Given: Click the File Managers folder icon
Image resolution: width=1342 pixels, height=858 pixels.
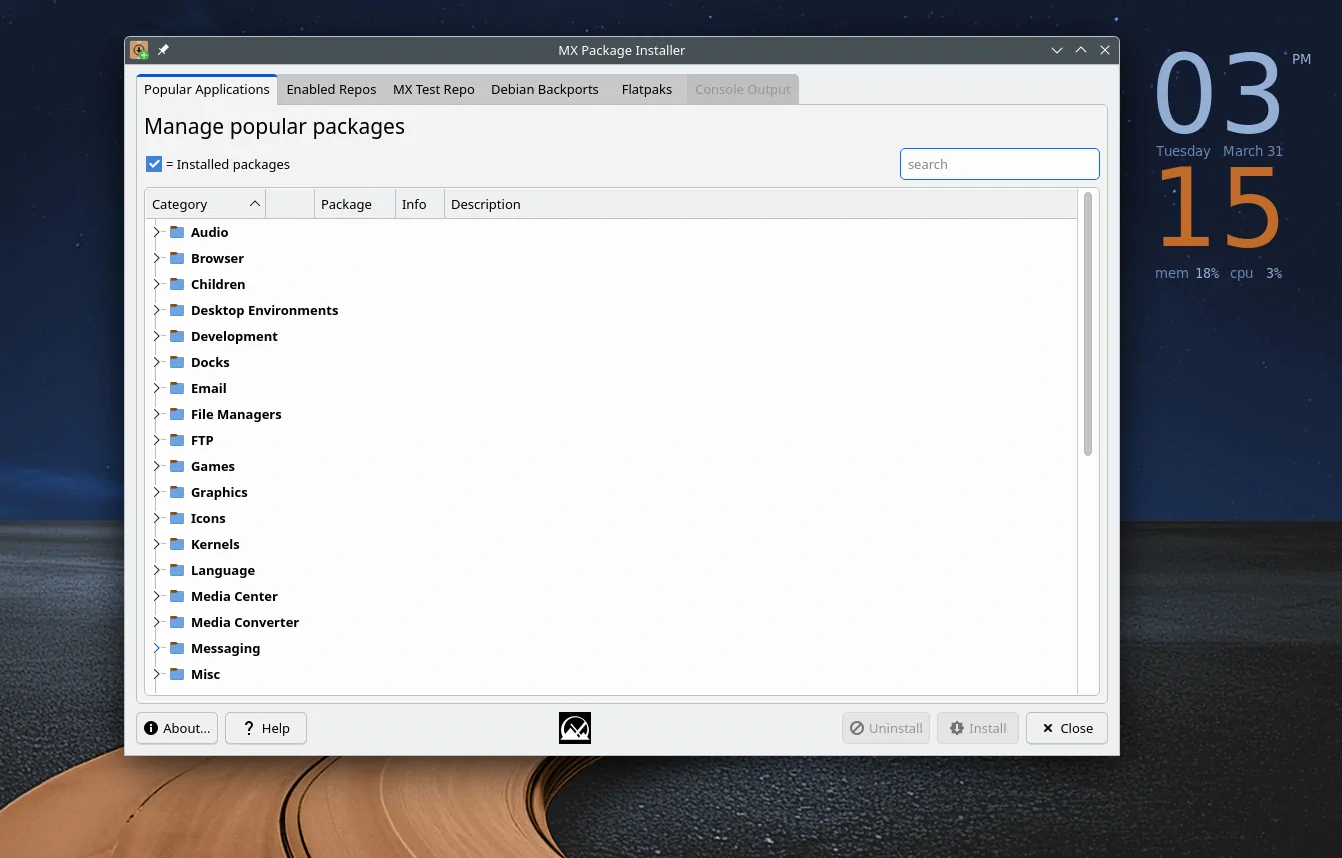Looking at the screenshot, I should click(176, 414).
